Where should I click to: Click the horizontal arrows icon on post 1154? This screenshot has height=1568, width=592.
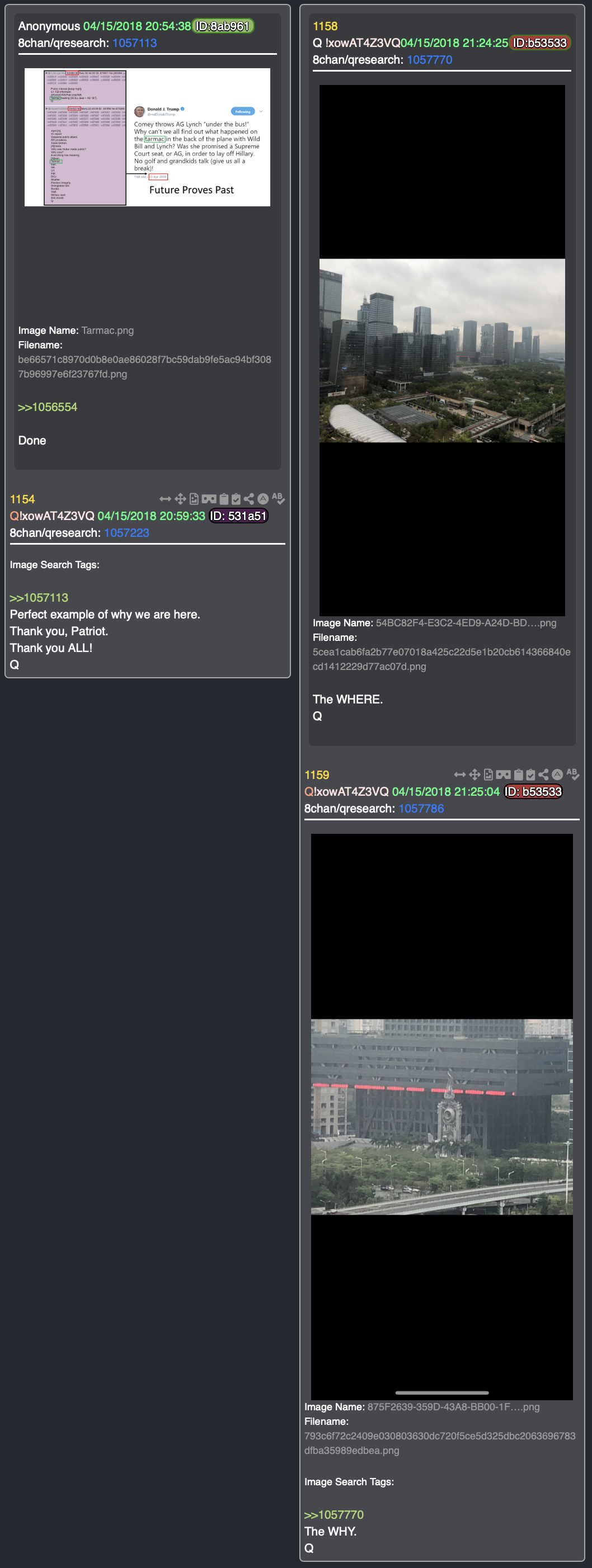165,499
